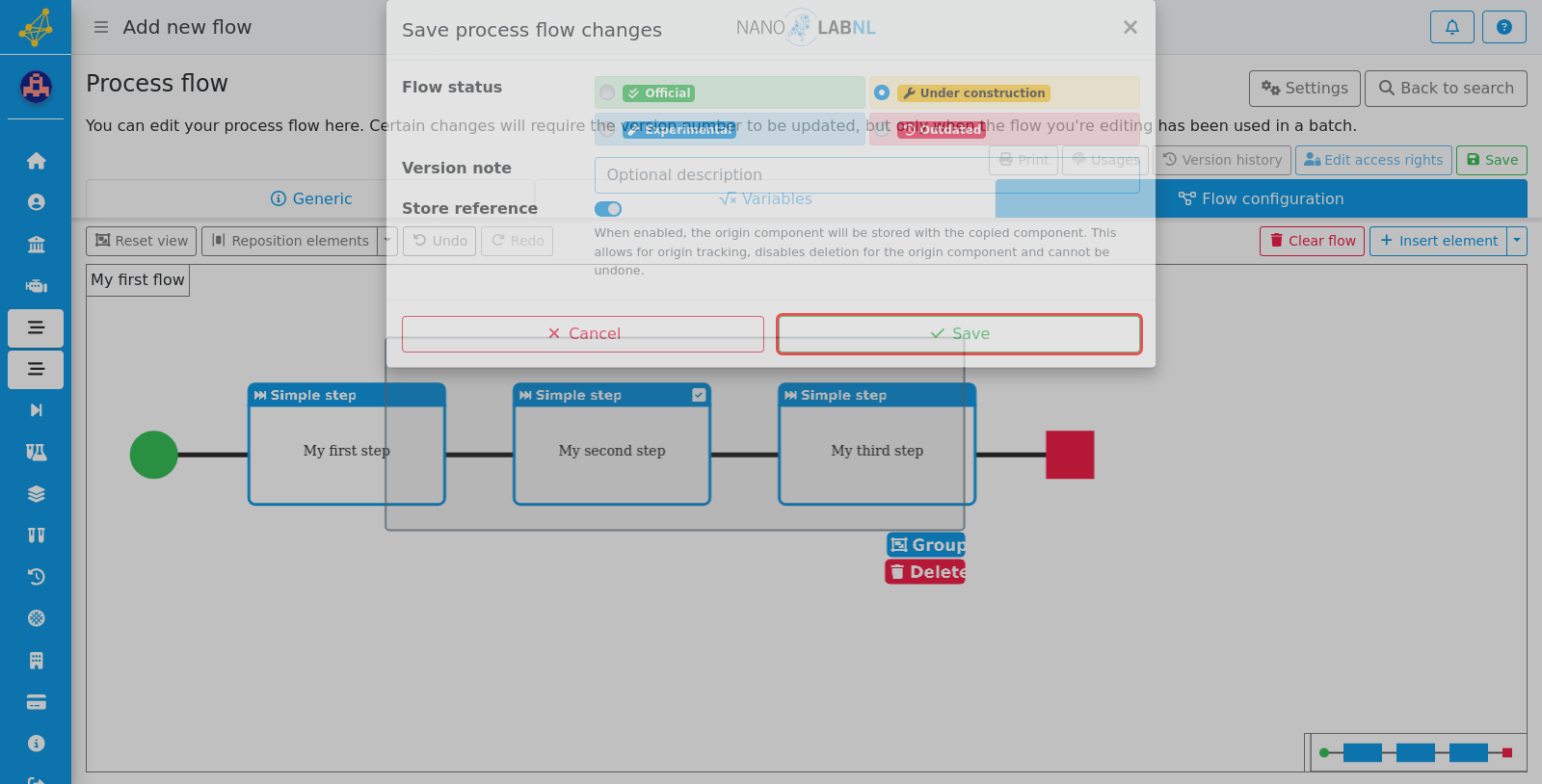Viewport: 1542px width, 784px height.
Task: Expand the Reposition elements dropdown arrow
Action: coord(387,241)
